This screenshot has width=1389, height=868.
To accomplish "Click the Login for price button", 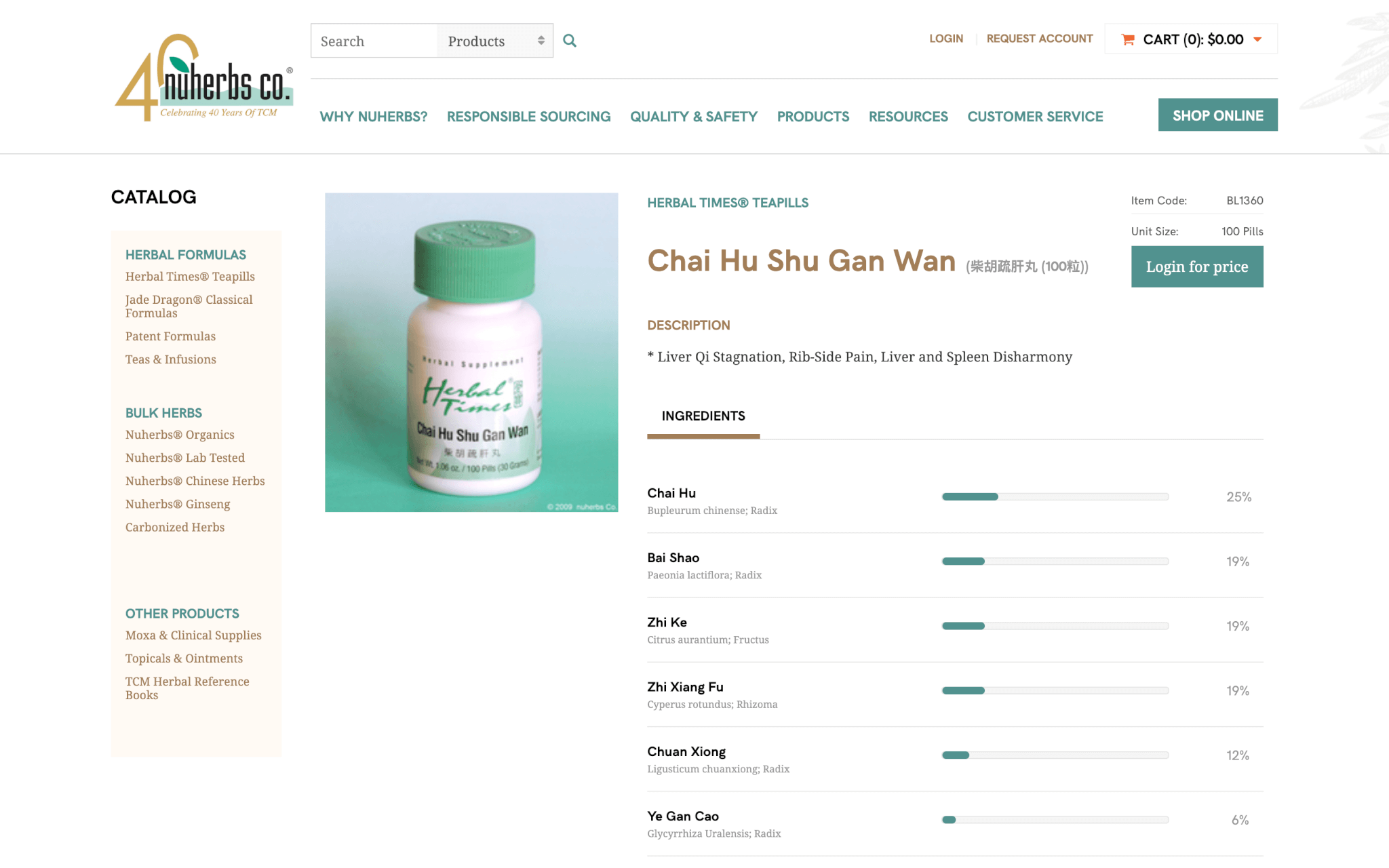I will [1197, 267].
